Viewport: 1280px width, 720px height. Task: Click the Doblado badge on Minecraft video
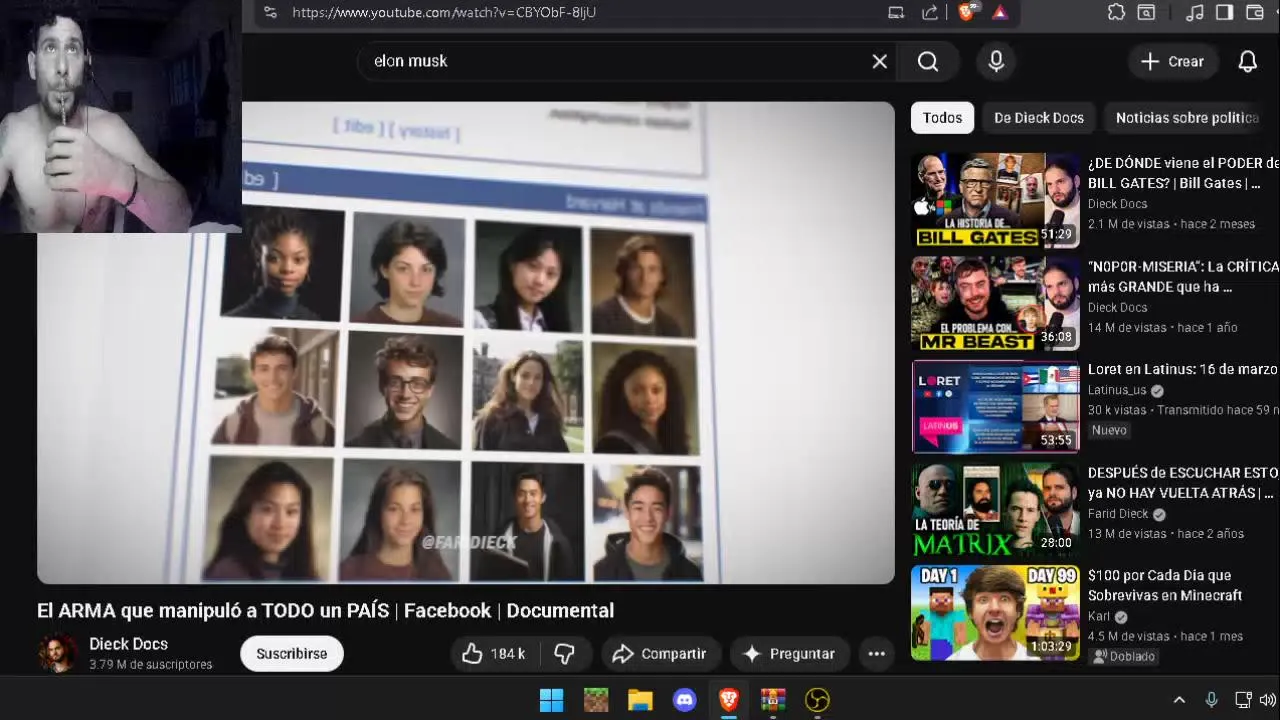1124,657
